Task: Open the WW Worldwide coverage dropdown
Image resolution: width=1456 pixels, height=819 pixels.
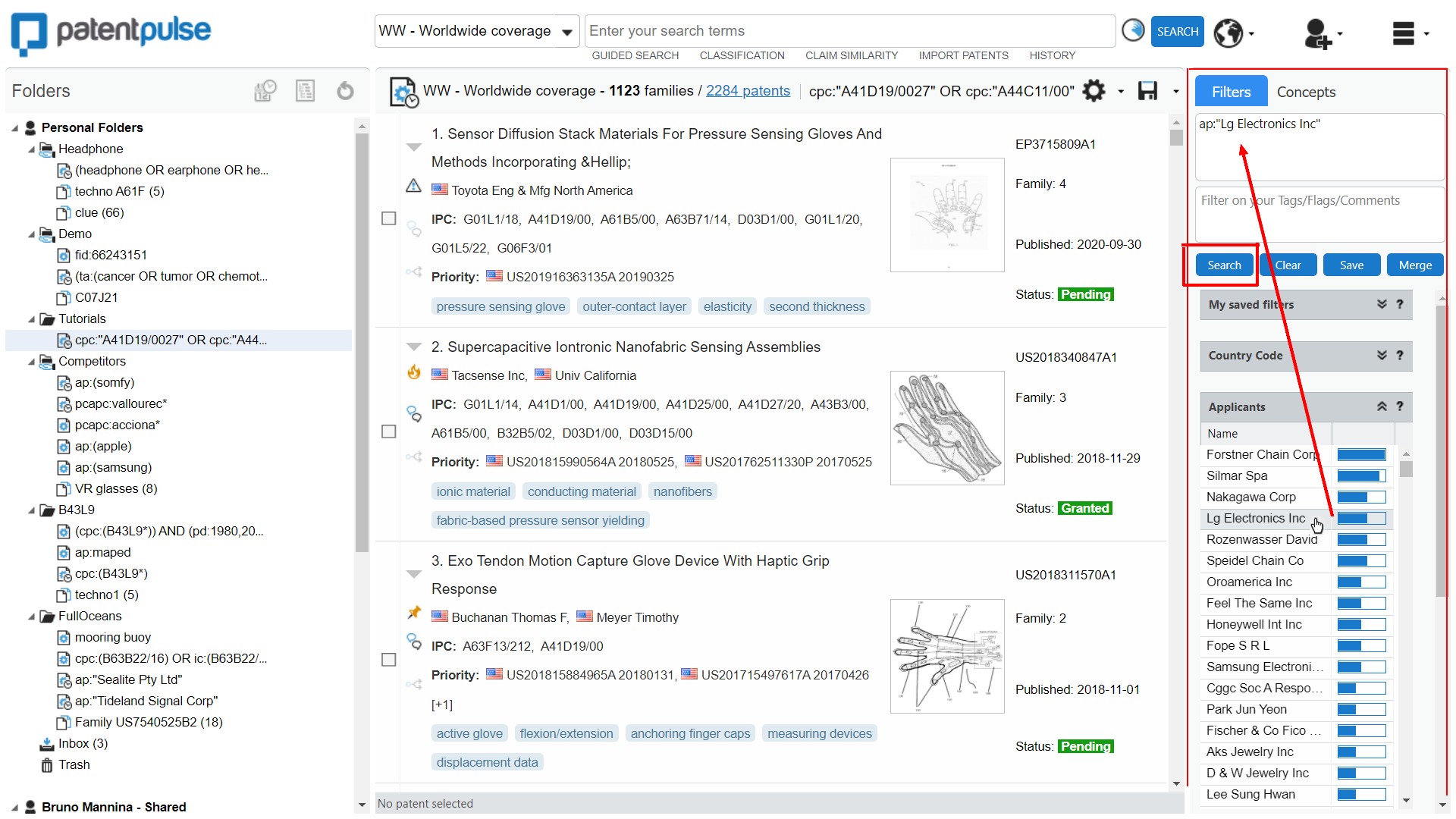Action: click(x=476, y=31)
